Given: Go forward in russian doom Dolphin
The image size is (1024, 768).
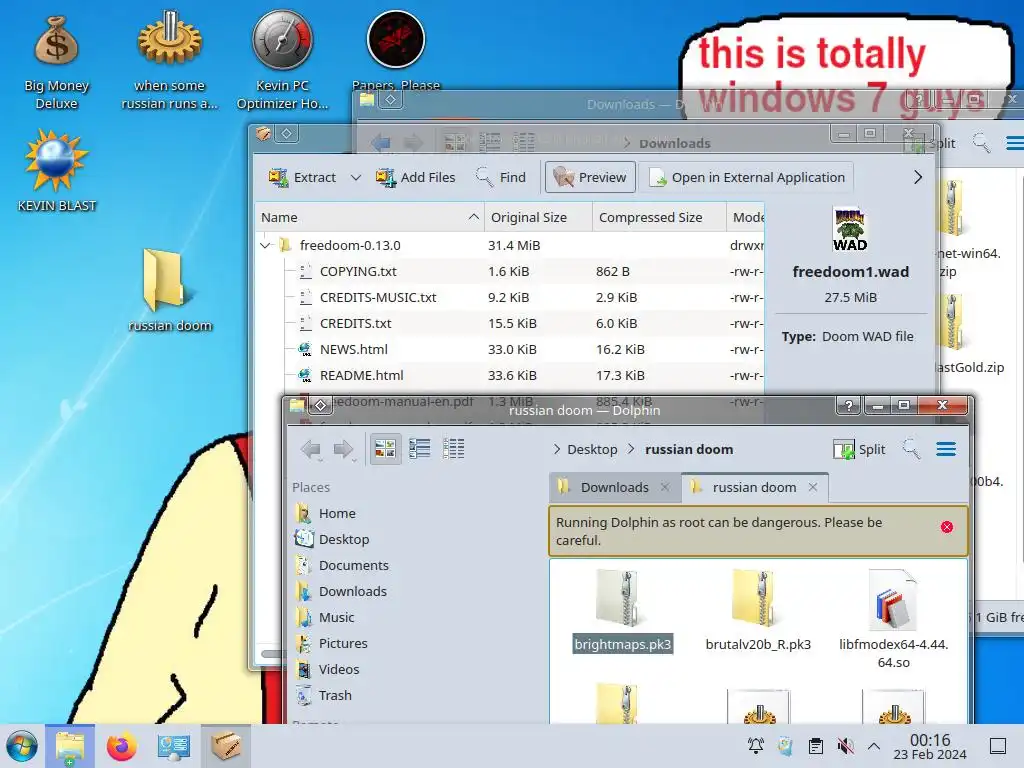Looking at the screenshot, I should tap(344, 449).
